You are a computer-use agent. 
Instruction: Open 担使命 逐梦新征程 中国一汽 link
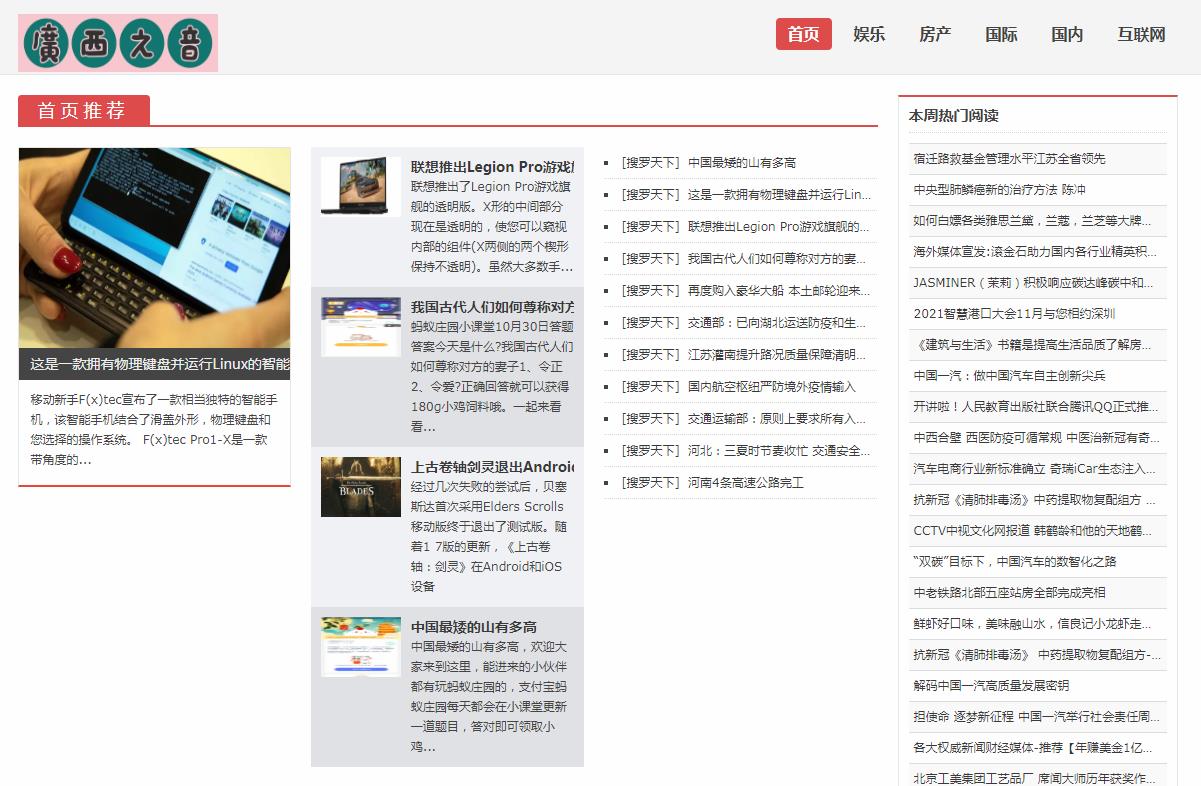pos(1037,717)
